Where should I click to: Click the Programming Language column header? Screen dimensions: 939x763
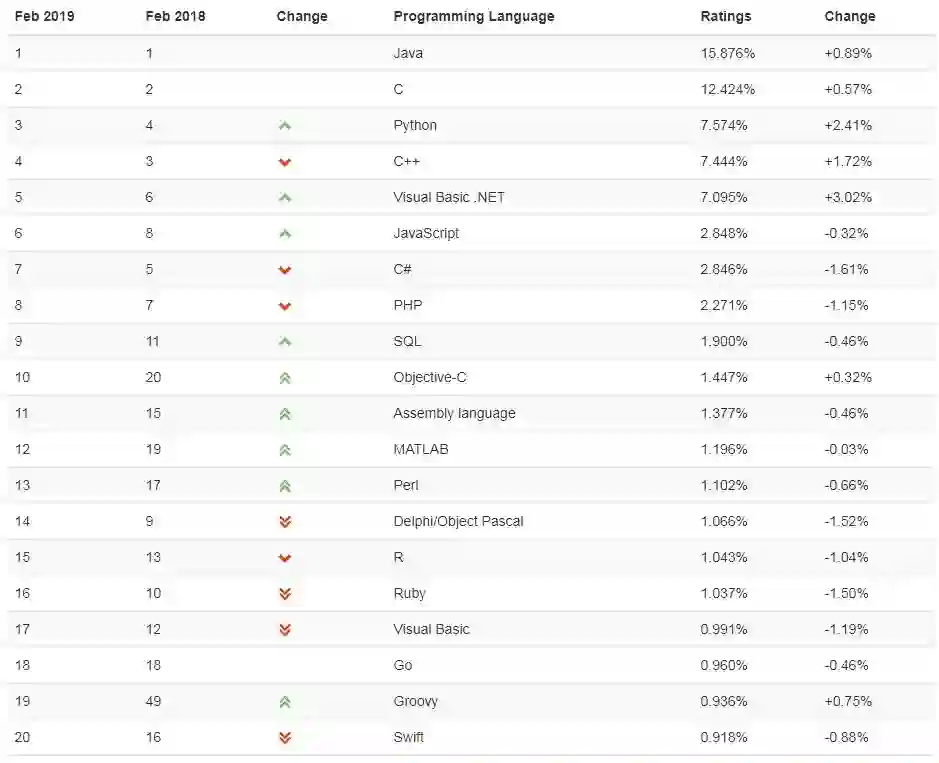click(x=473, y=16)
